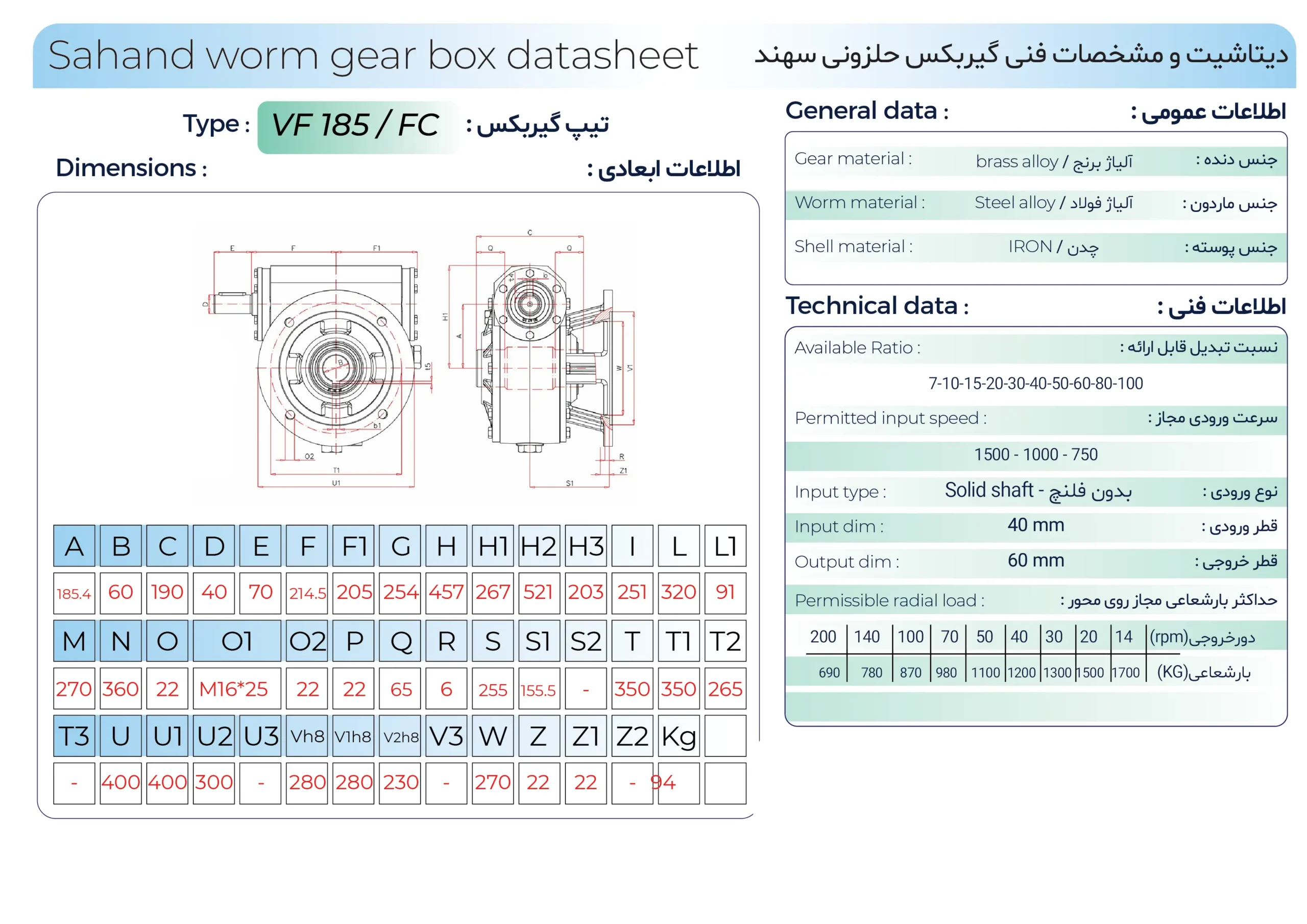1307x924 pixels.
Task: Click radial load value '690'
Action: pyautogui.click(x=829, y=672)
